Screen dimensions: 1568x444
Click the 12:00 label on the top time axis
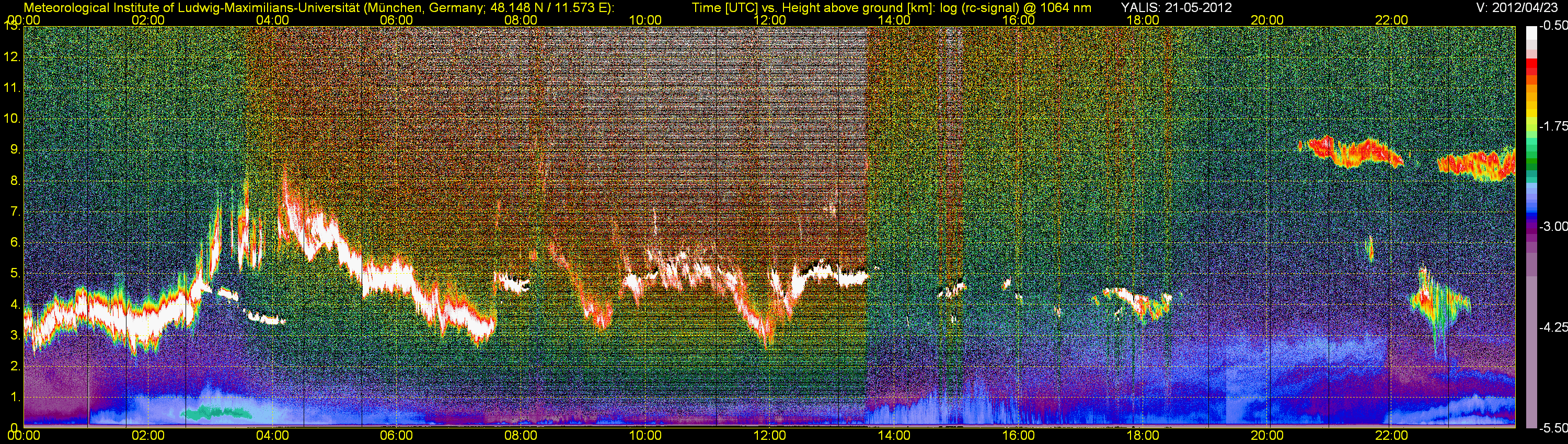click(769, 20)
